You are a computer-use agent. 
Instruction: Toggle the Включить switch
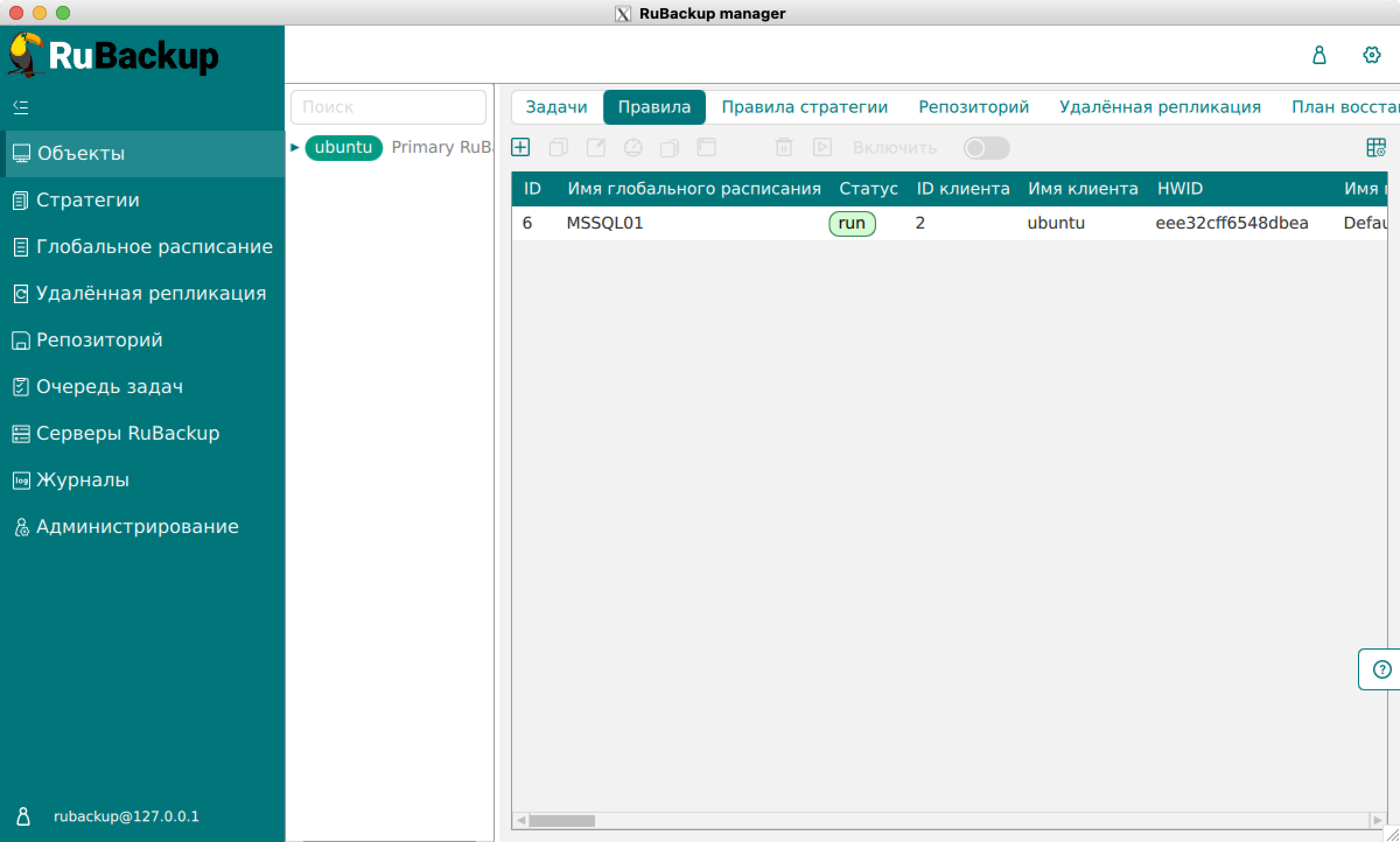click(x=986, y=148)
